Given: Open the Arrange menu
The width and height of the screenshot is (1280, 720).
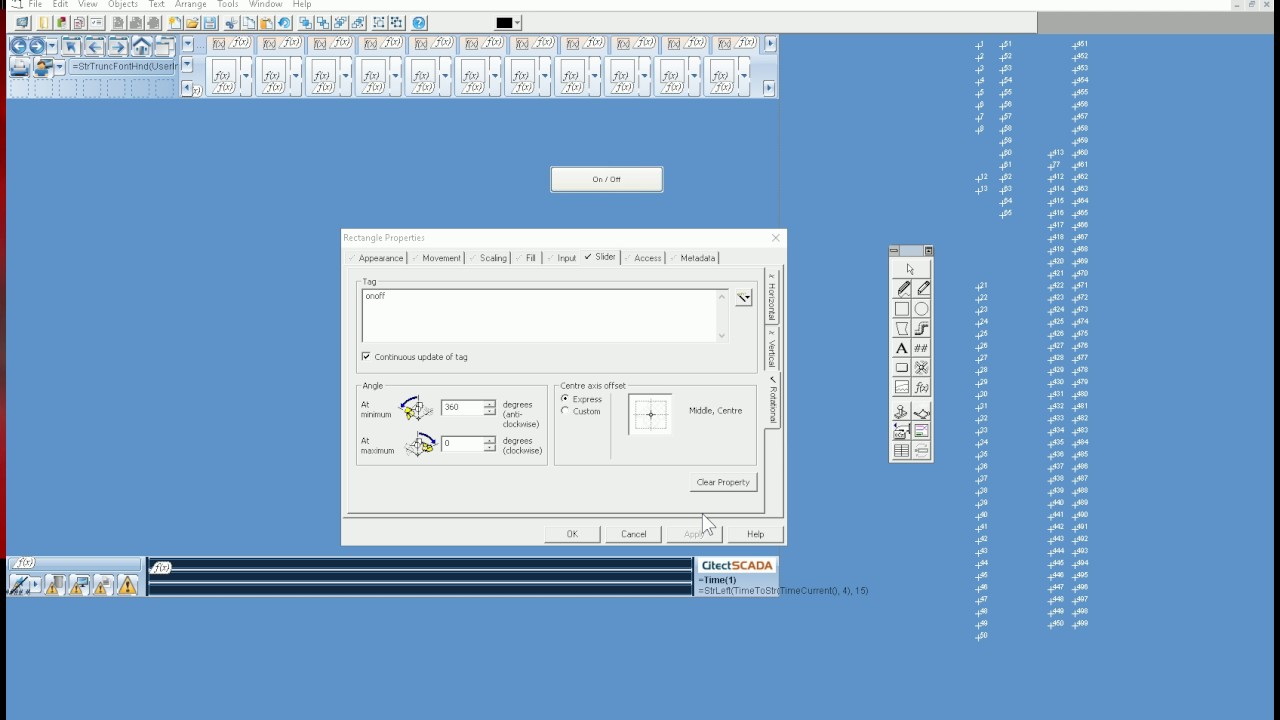Looking at the screenshot, I should tap(190, 4).
